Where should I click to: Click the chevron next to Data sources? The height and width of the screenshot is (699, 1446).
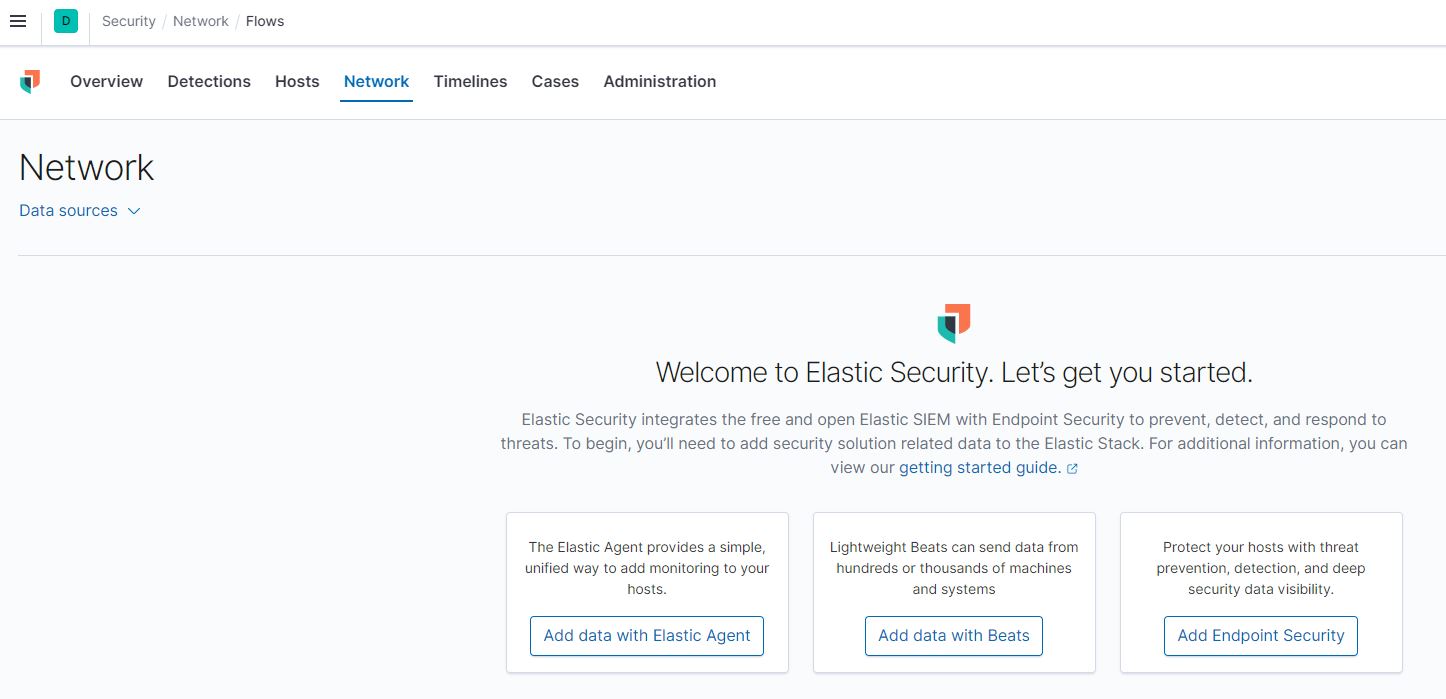[134, 211]
